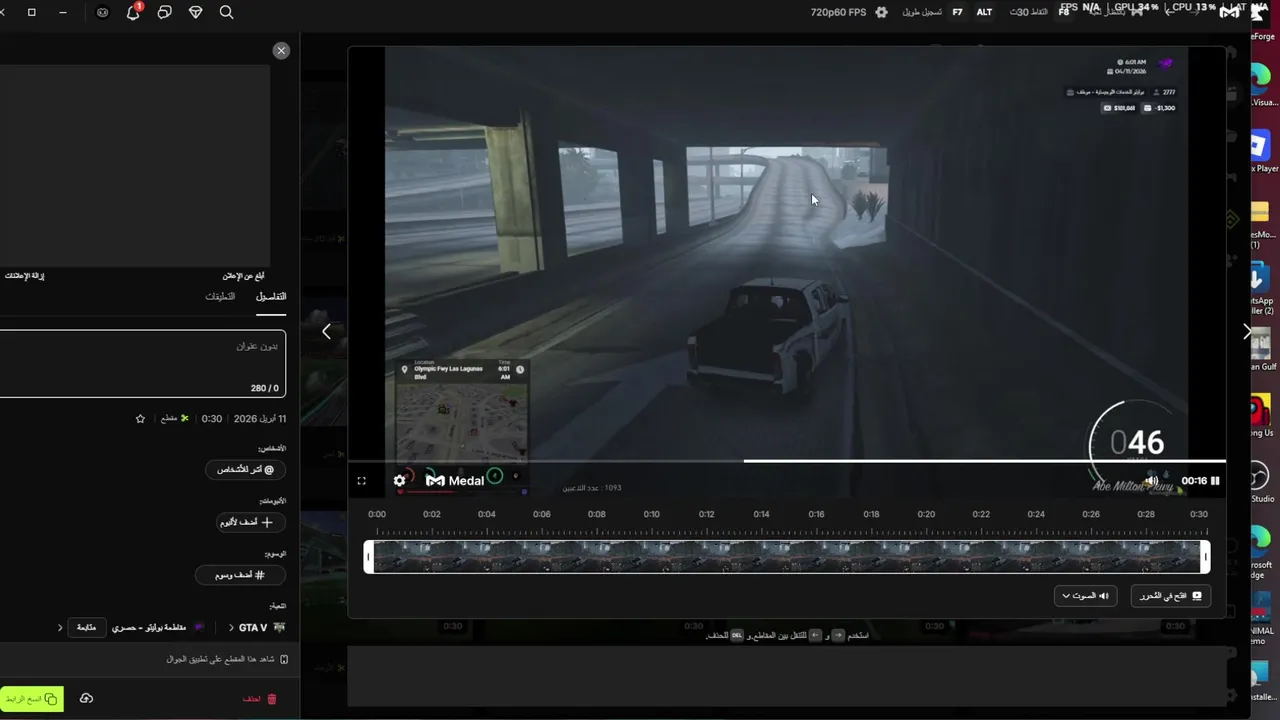
Task: Click the red delete (احذف) trash button
Action: pyautogui.click(x=260, y=699)
